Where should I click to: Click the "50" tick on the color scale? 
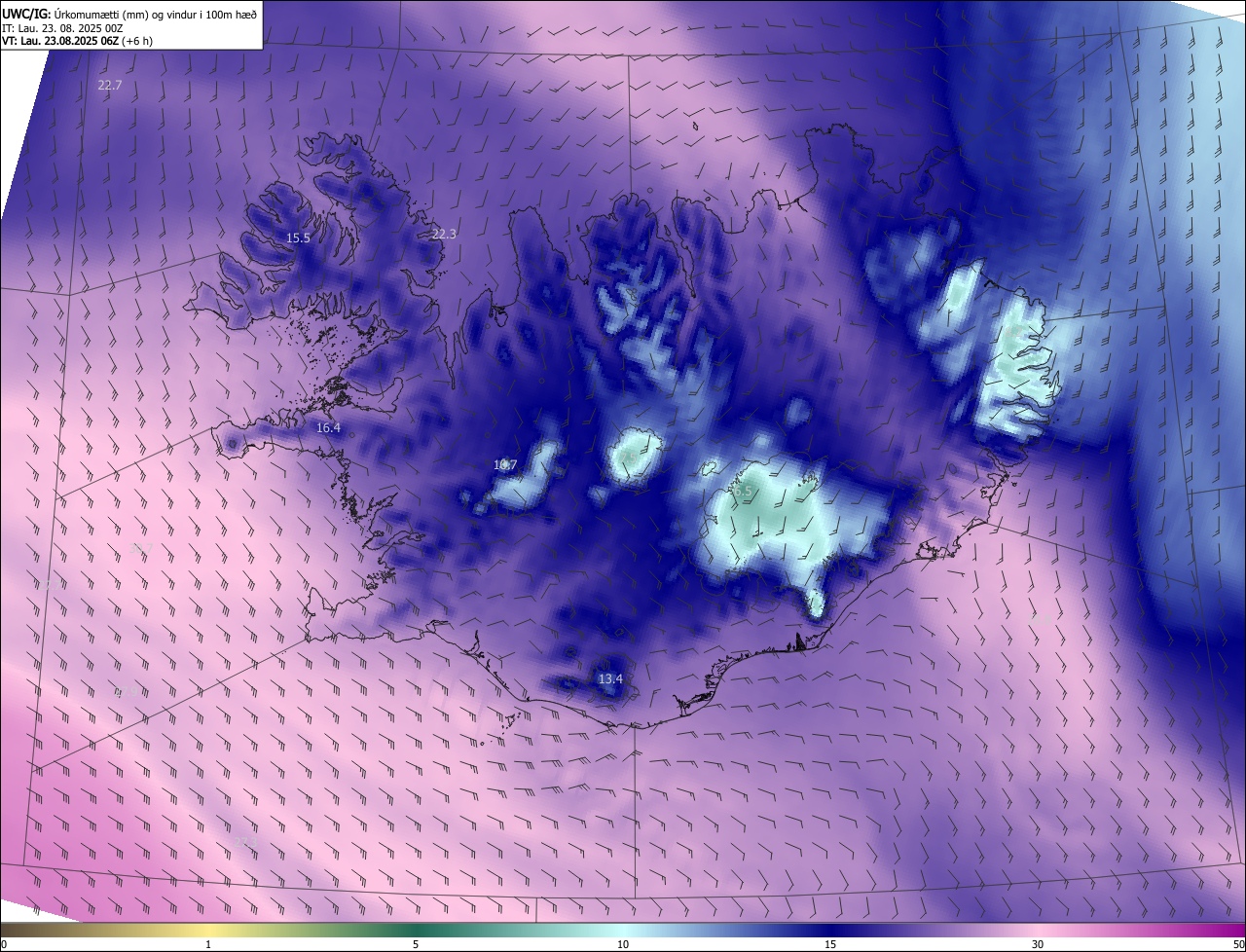(x=1238, y=944)
